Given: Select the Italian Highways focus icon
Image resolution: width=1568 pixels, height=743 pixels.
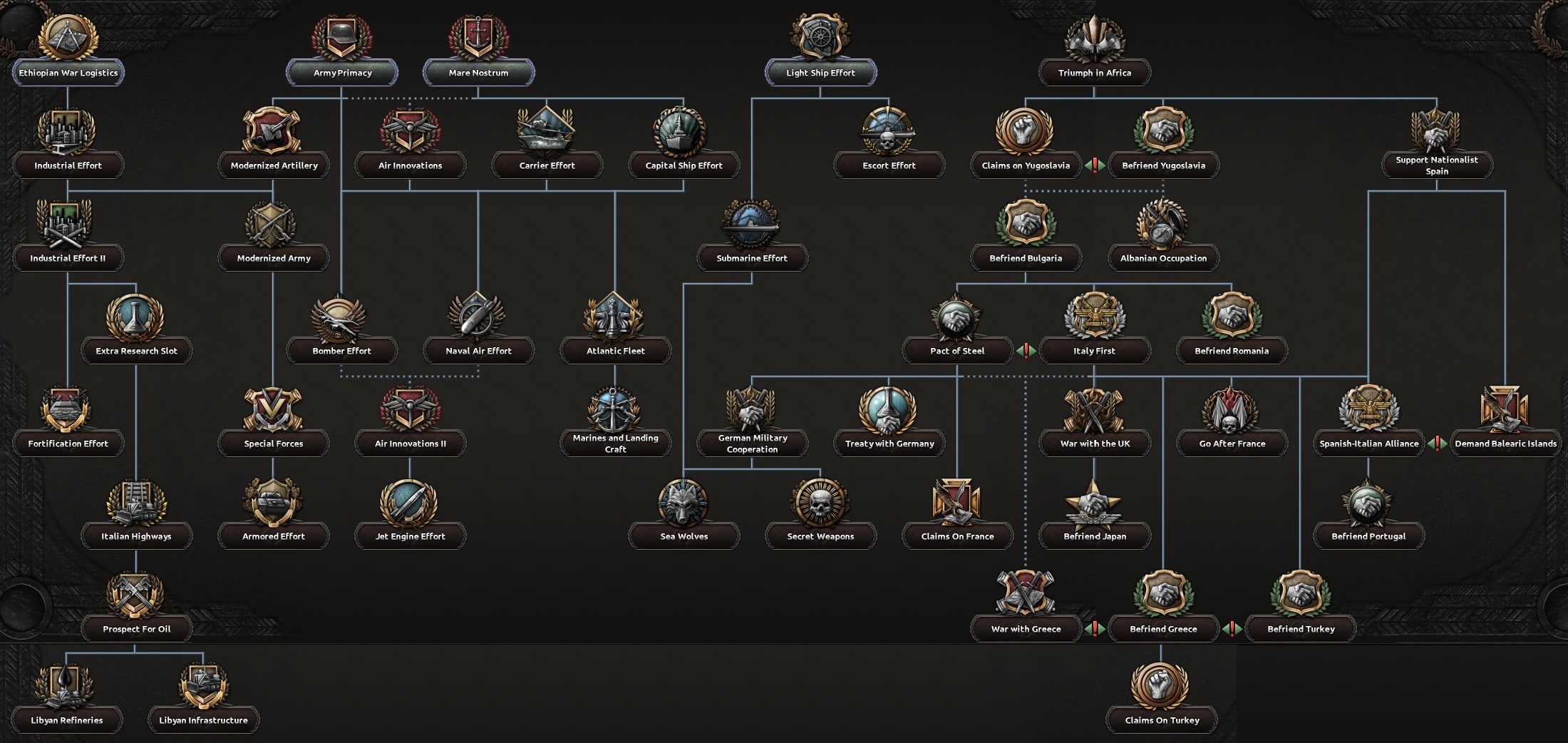Looking at the screenshot, I should point(136,503).
